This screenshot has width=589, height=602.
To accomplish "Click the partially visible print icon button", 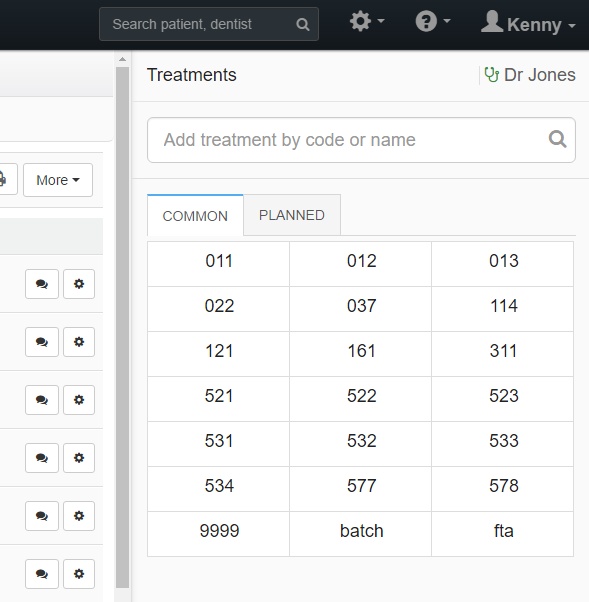I will point(7,180).
